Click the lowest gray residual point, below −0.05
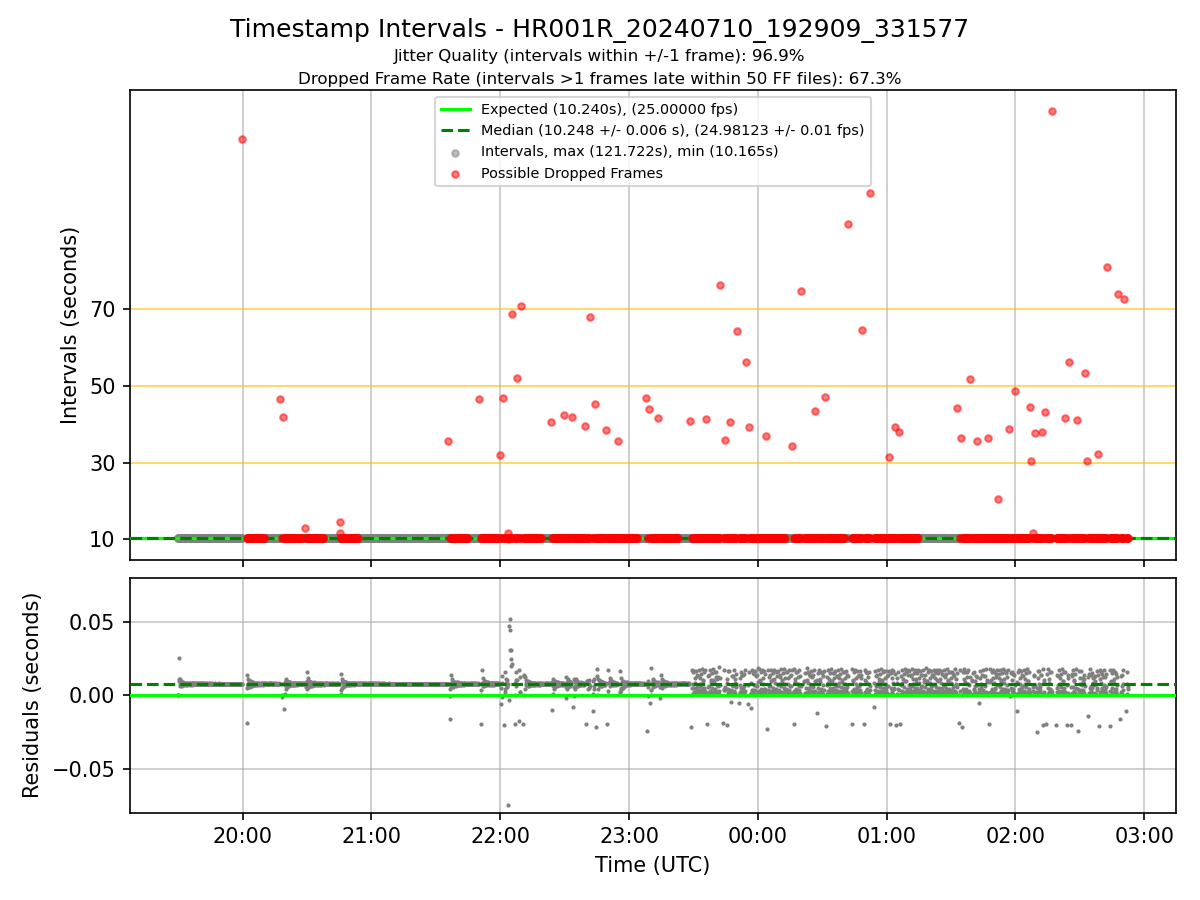 pyautogui.click(x=508, y=805)
